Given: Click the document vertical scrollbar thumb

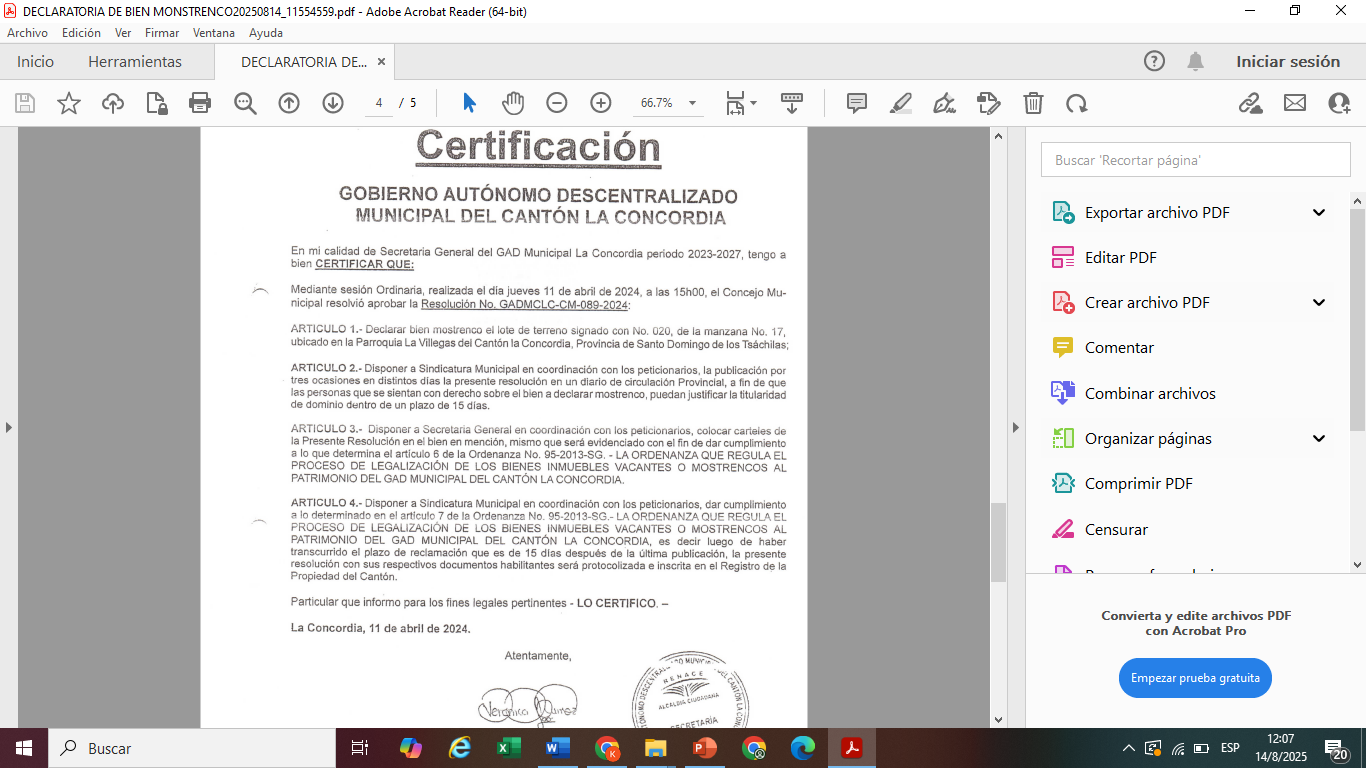Looking at the screenshot, I should point(998,542).
